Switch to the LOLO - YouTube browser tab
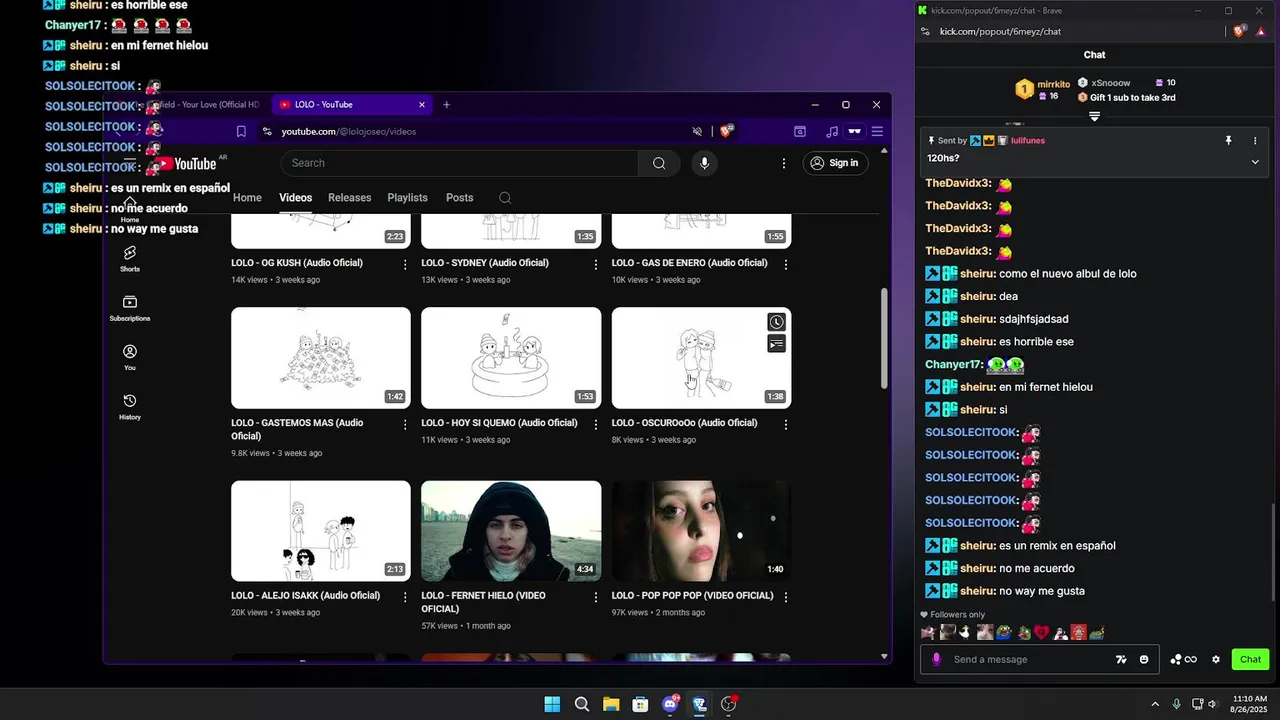Screen dimensions: 1280x720 point(352,104)
